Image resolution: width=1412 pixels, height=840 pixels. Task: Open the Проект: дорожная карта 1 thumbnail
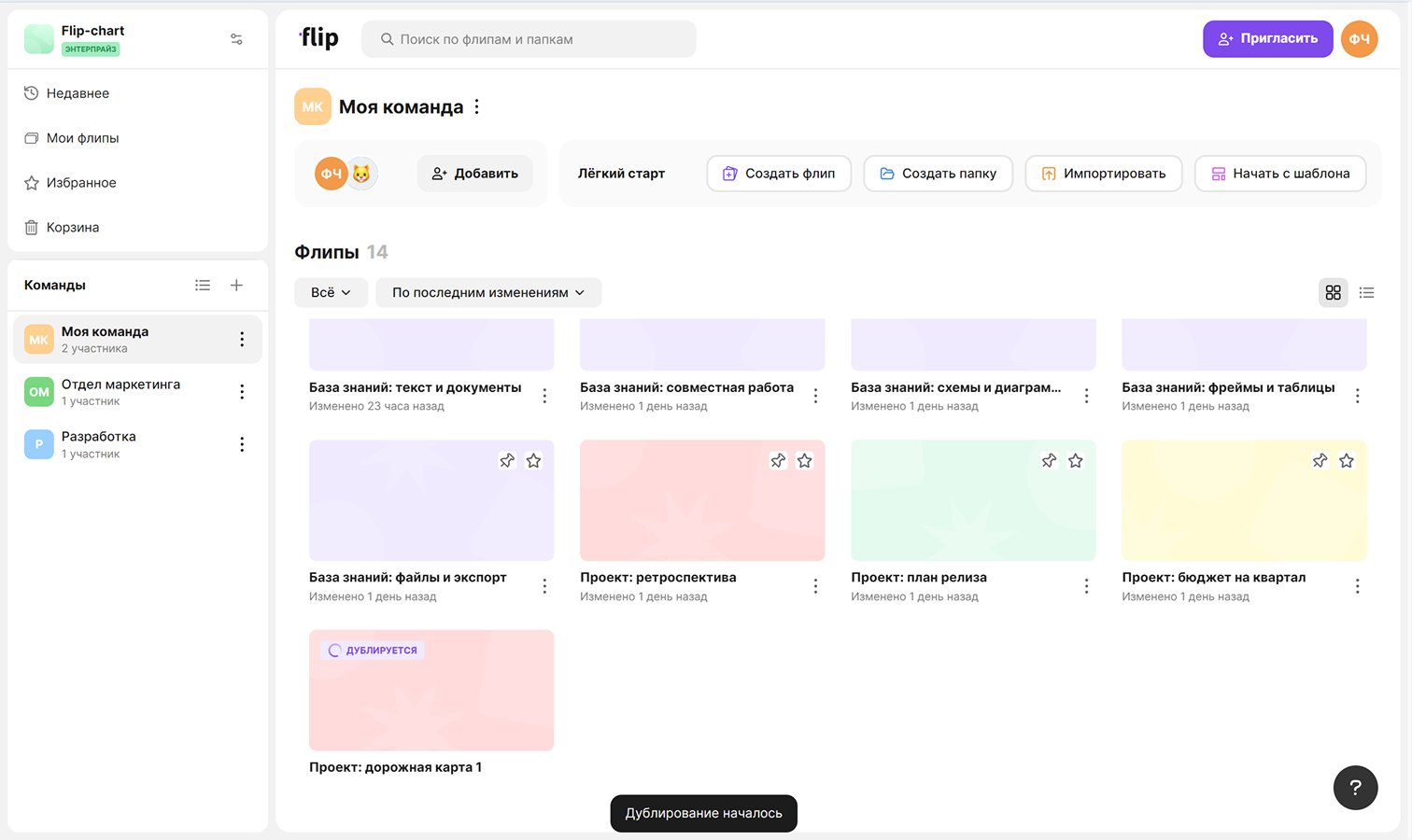point(431,691)
